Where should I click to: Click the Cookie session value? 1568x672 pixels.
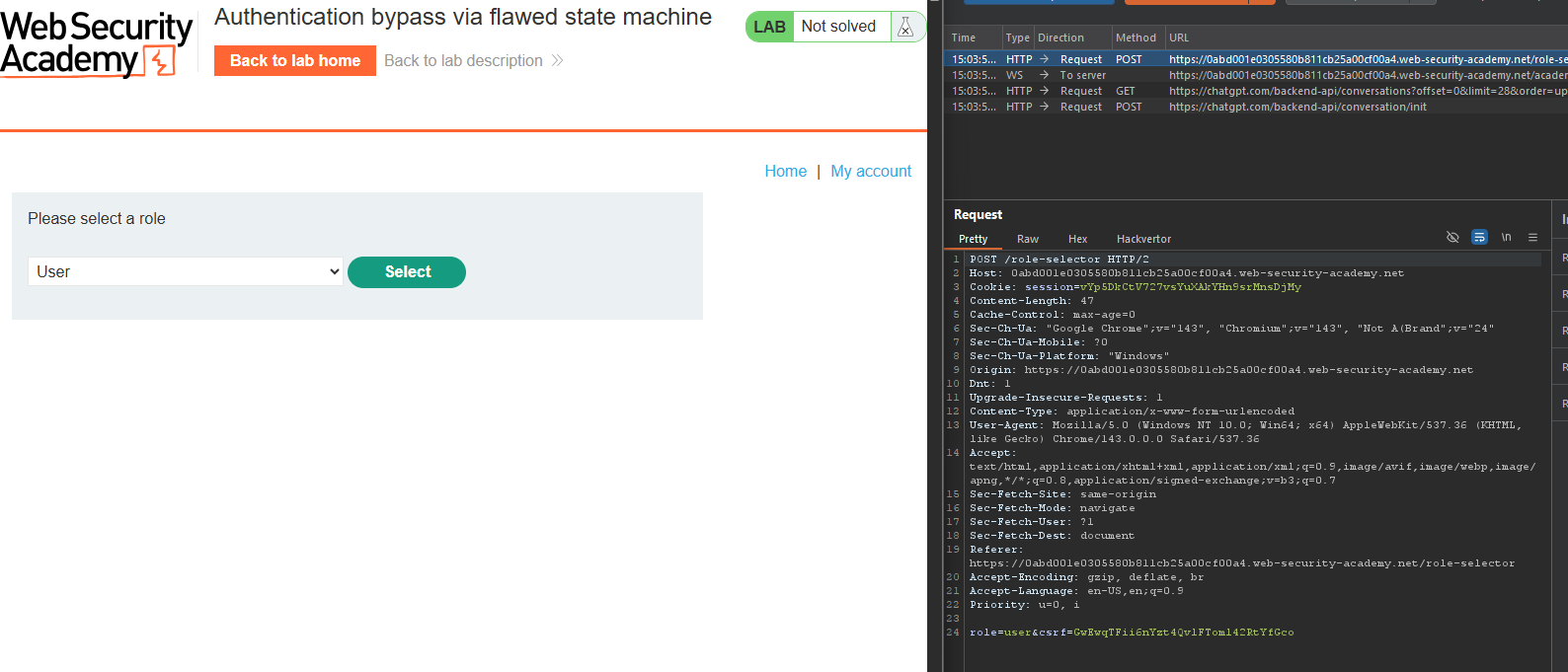(x=1190, y=287)
